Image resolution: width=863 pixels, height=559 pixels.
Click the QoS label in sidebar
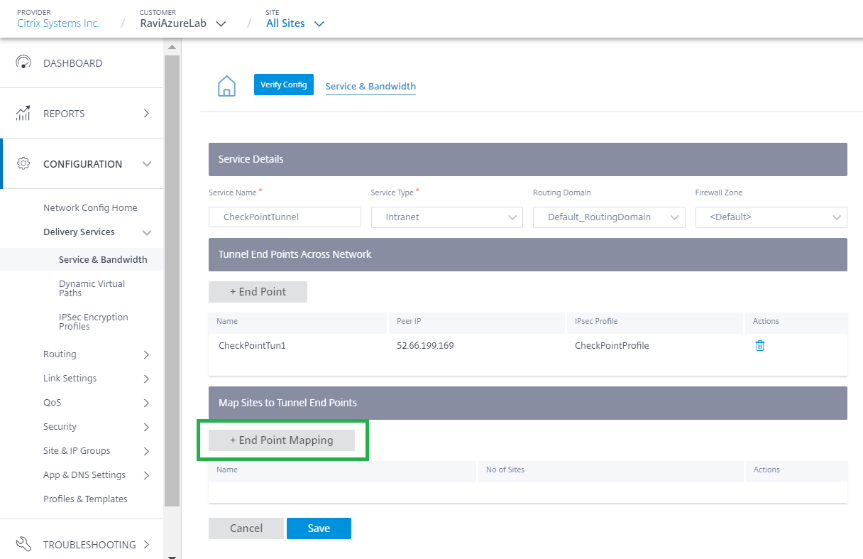click(x=52, y=402)
